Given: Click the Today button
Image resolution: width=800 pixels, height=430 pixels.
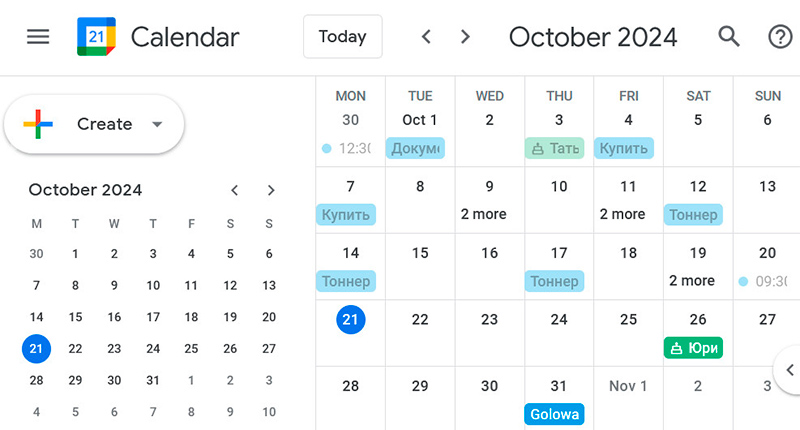Looking at the screenshot, I should [342, 37].
